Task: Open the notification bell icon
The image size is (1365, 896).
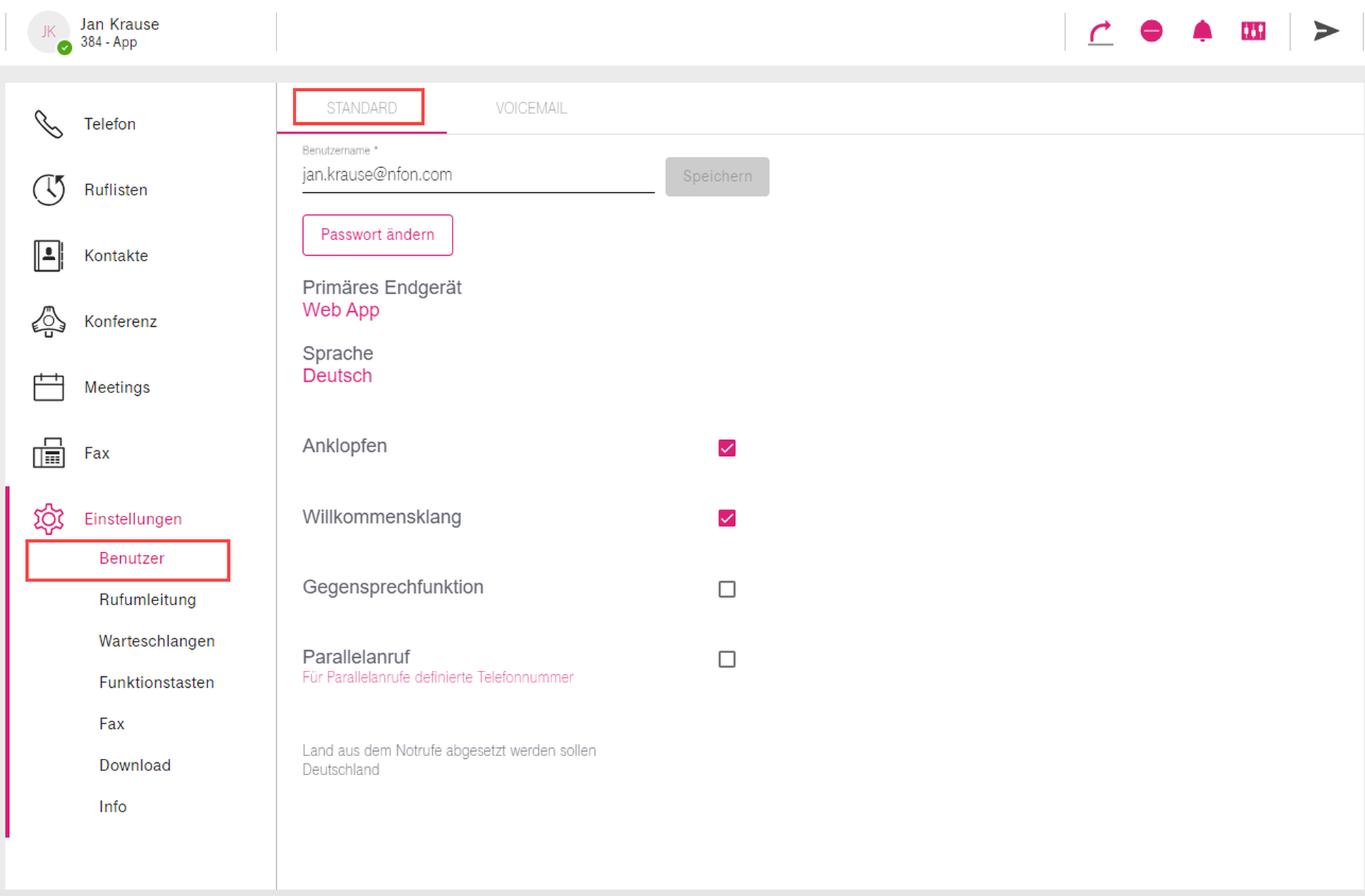Action: point(1202,31)
